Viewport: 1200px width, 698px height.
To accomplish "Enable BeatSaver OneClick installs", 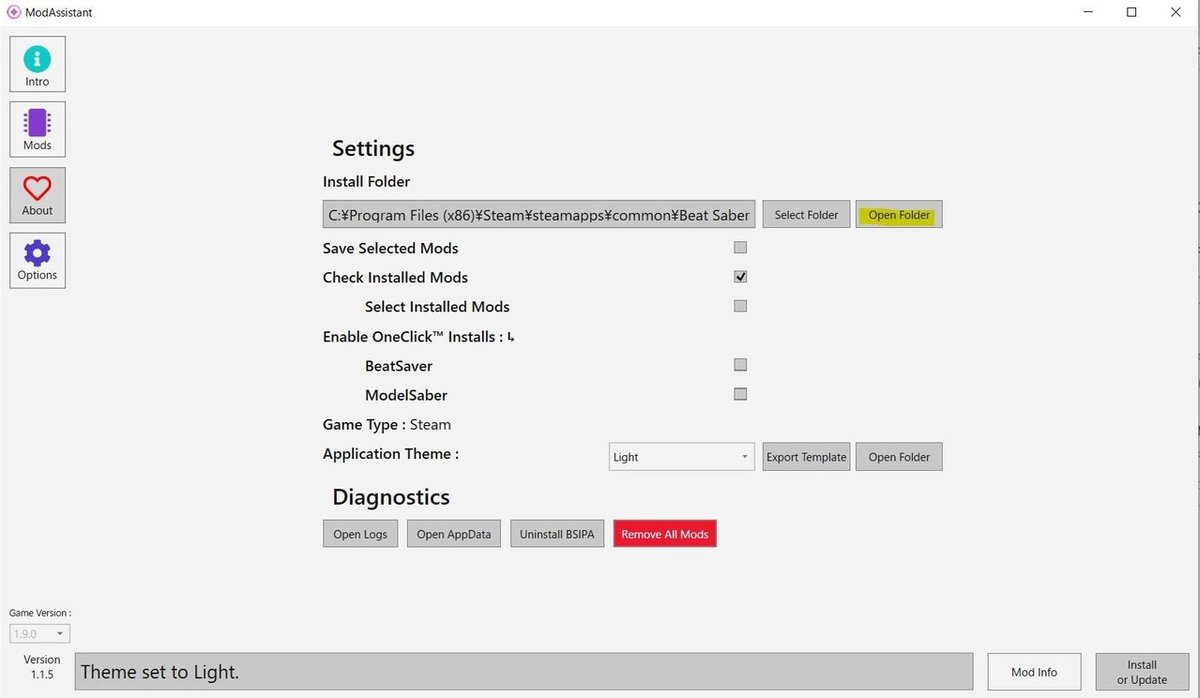I will [x=740, y=365].
